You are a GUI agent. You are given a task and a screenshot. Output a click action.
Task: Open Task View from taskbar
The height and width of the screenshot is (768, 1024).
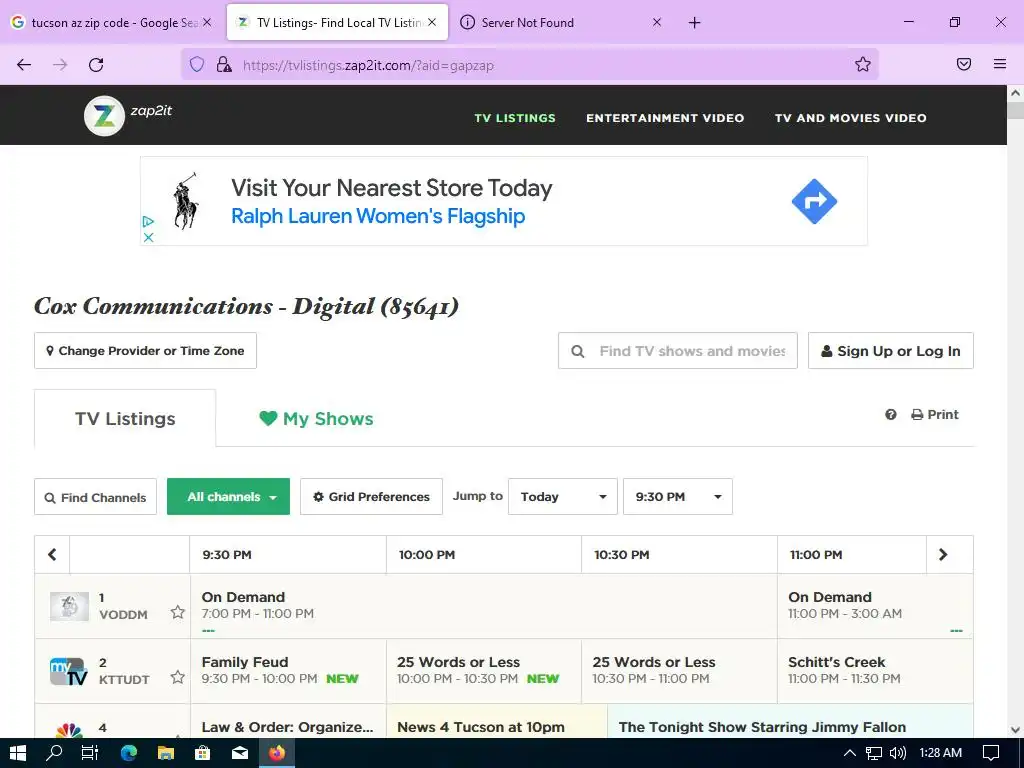click(x=90, y=753)
